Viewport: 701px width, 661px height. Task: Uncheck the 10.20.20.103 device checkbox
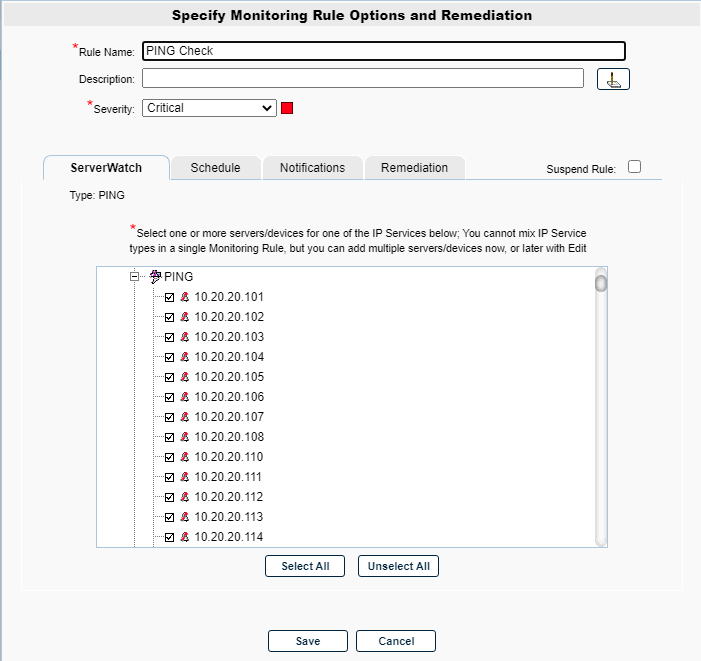click(x=169, y=337)
